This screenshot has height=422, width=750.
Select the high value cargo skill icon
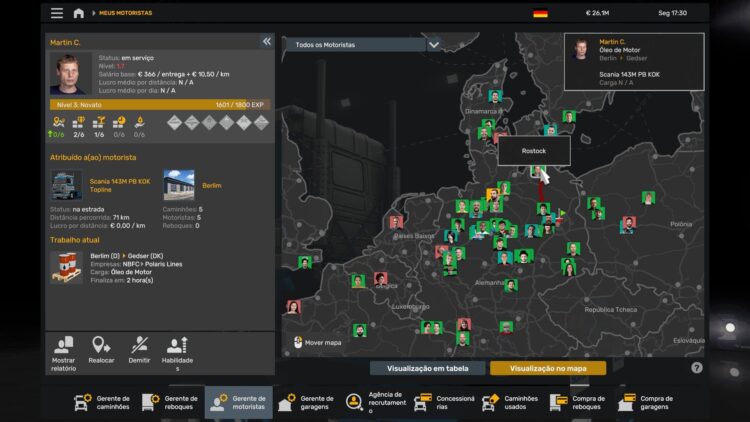click(79, 123)
